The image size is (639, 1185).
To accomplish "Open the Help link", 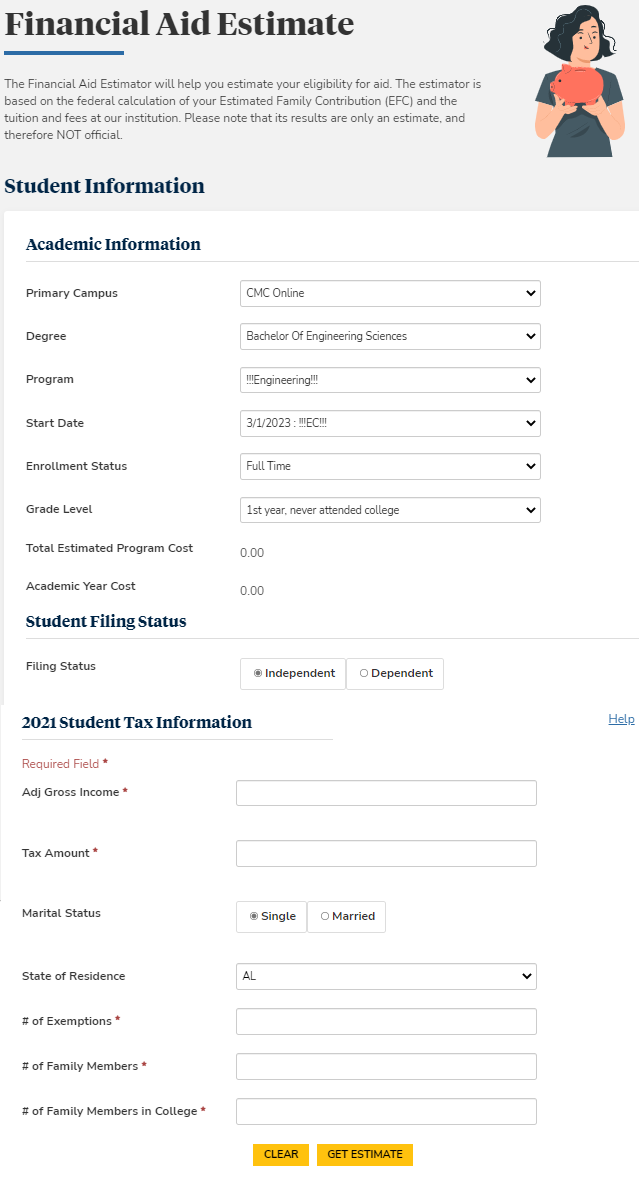I will point(621,718).
